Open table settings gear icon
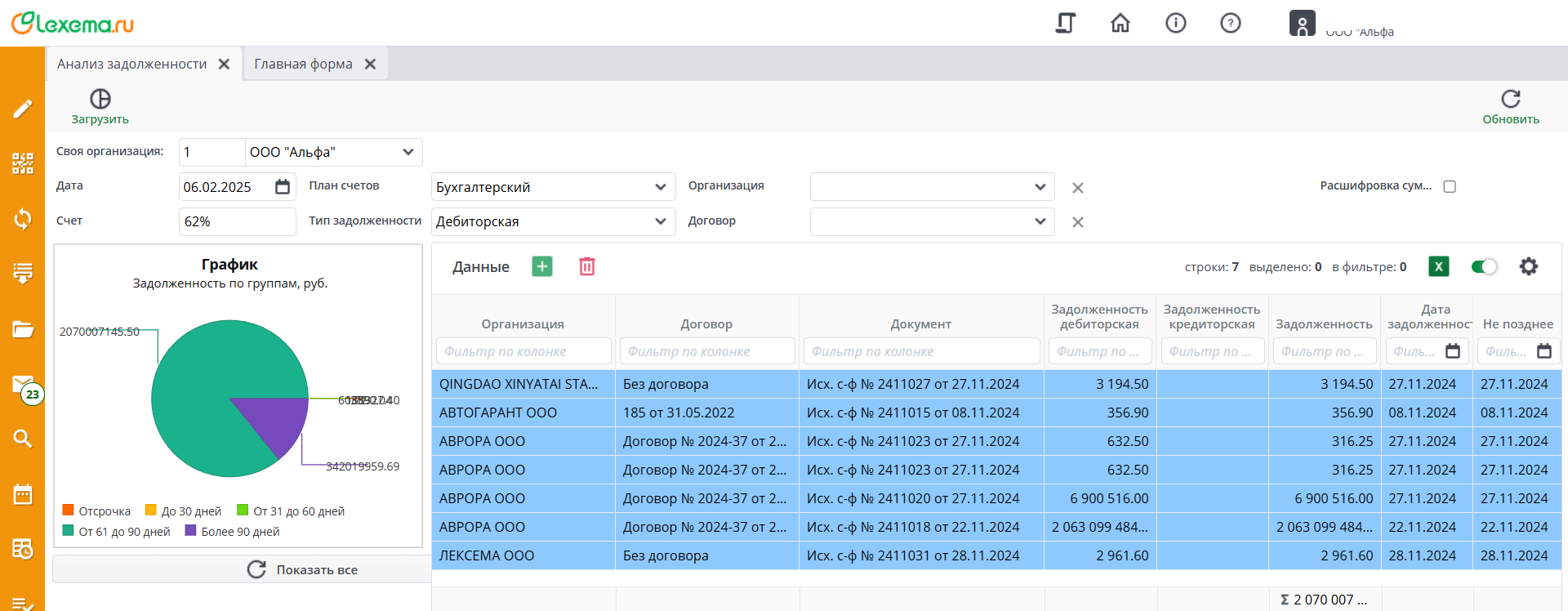1568x611 pixels. pyautogui.click(x=1529, y=266)
